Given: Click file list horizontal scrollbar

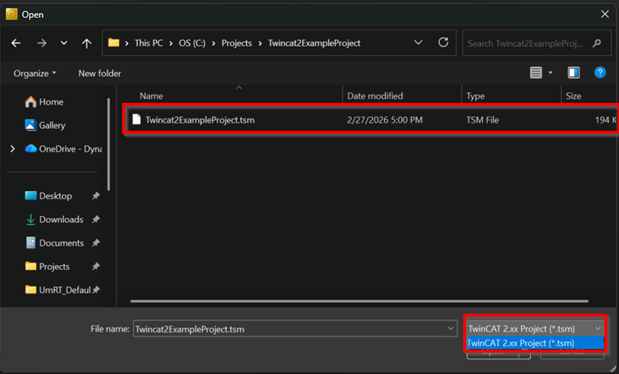Looking at the screenshot, I should [x=359, y=301].
